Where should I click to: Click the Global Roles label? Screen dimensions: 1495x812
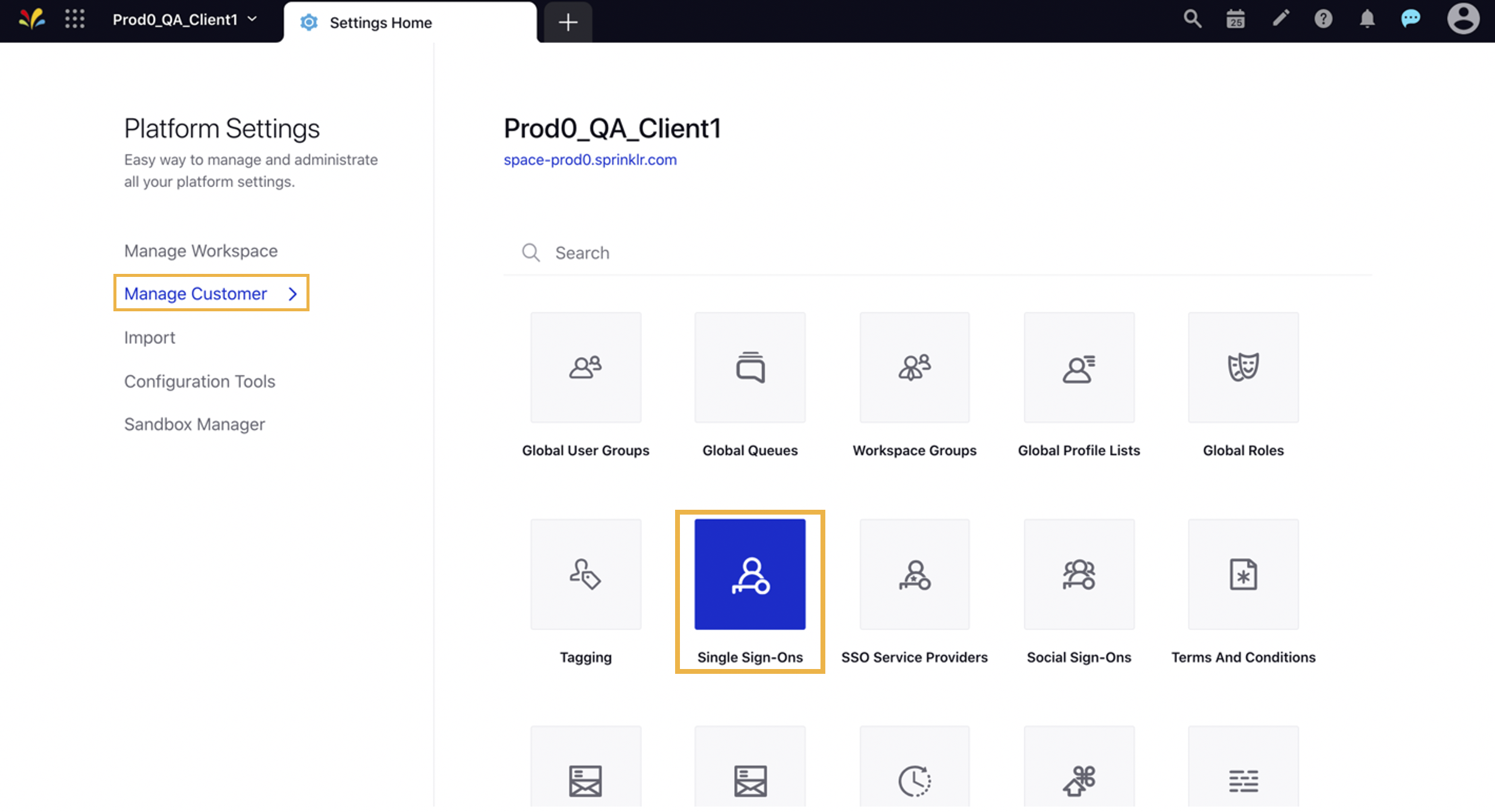(x=1243, y=451)
